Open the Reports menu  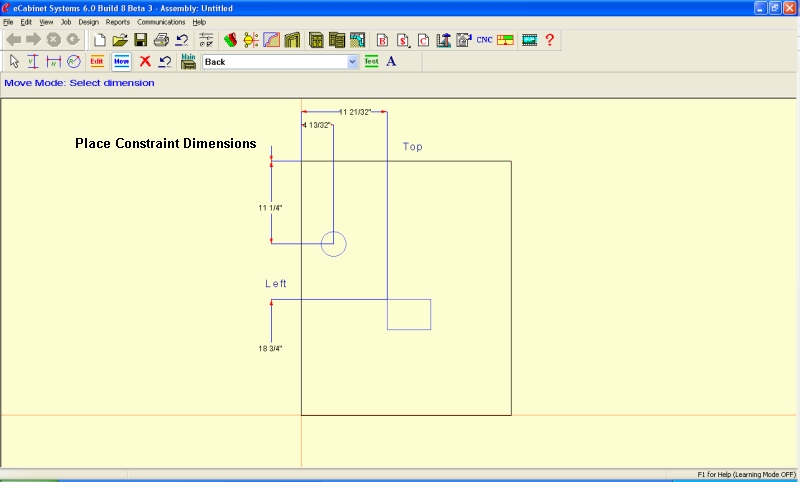pos(117,21)
